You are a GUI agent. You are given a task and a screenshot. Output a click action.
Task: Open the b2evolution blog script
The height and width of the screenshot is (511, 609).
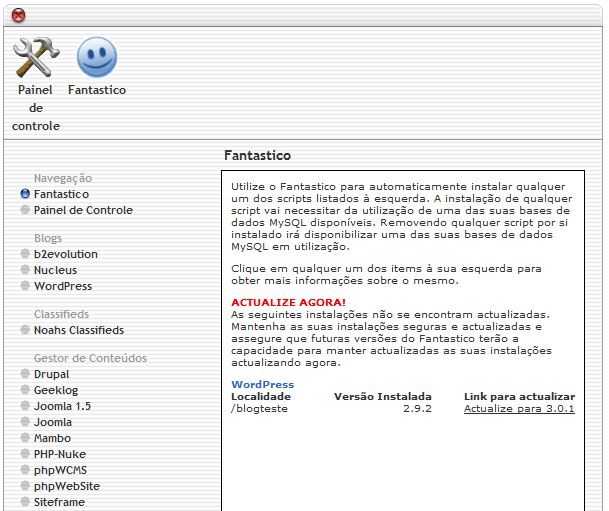pos(66,254)
